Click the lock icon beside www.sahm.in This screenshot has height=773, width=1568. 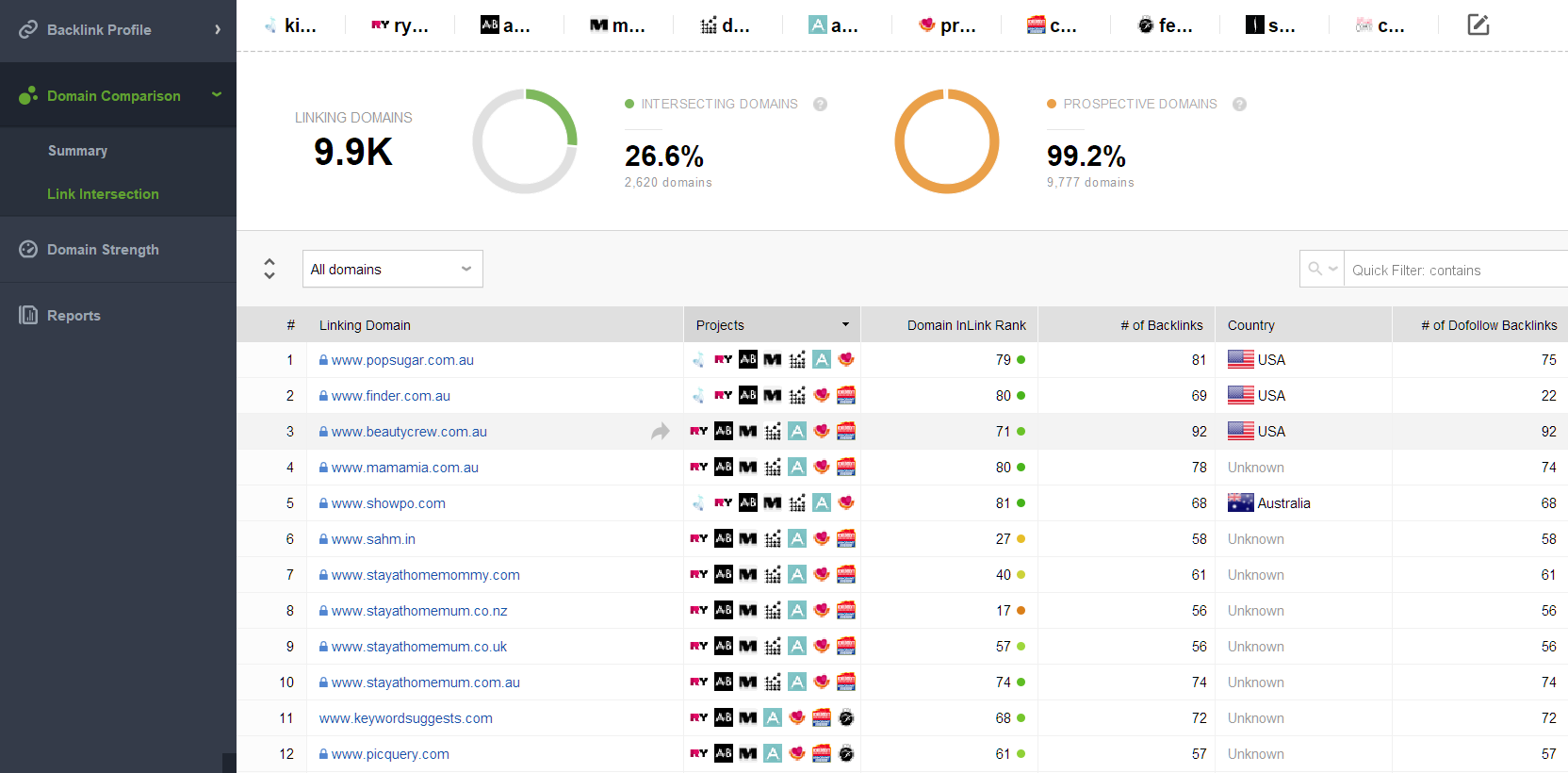(x=323, y=539)
